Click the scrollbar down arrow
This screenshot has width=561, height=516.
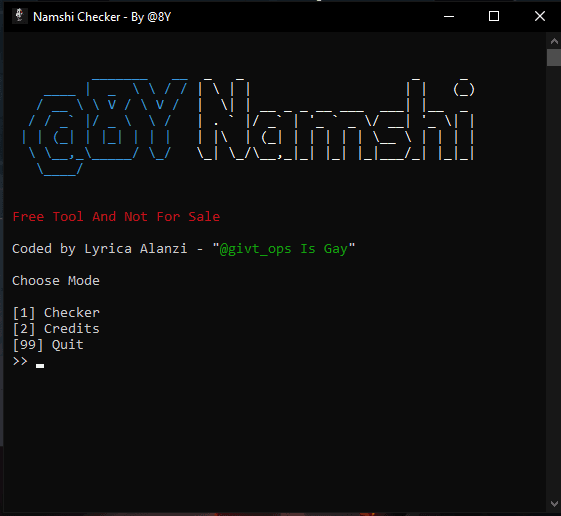tap(554, 503)
